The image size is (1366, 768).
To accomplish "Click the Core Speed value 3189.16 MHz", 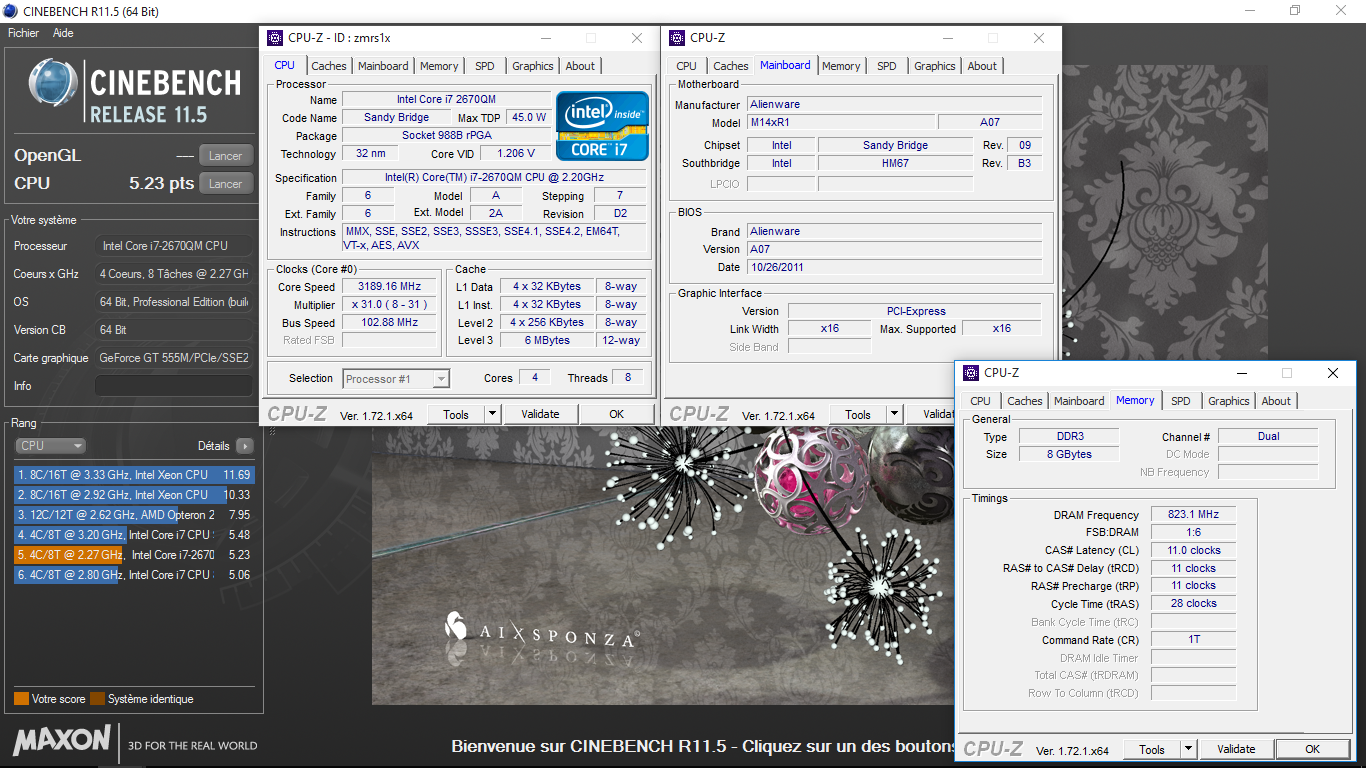I will [x=389, y=287].
